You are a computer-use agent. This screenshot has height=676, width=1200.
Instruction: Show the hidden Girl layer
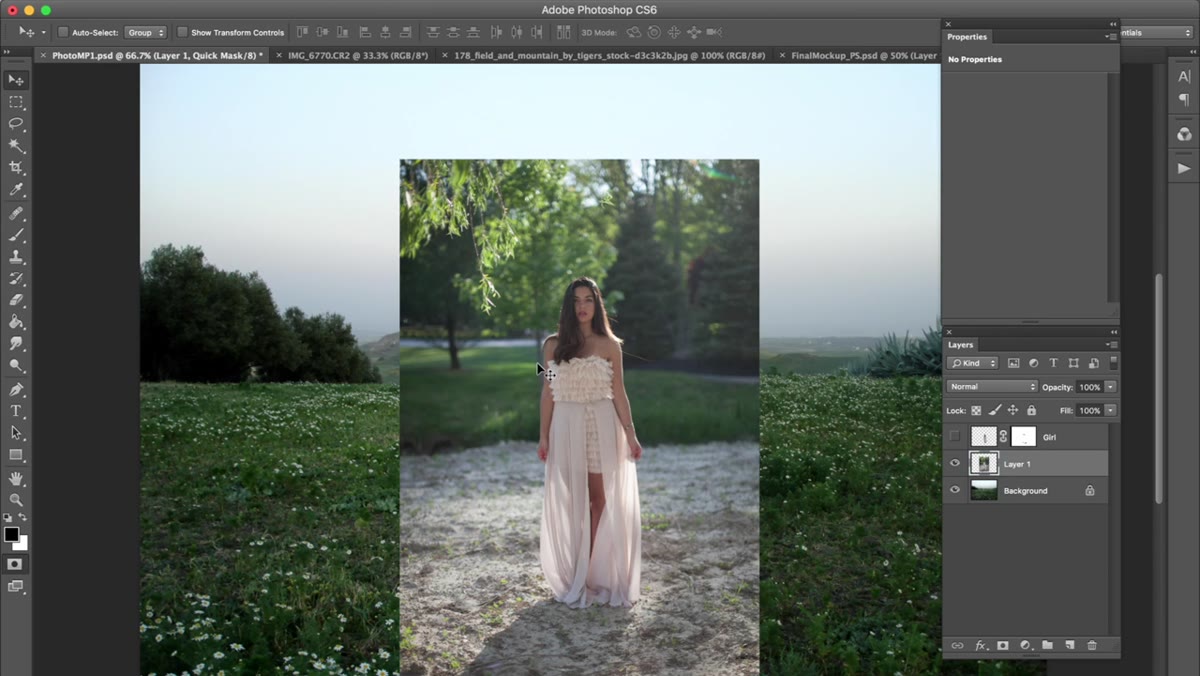point(955,436)
